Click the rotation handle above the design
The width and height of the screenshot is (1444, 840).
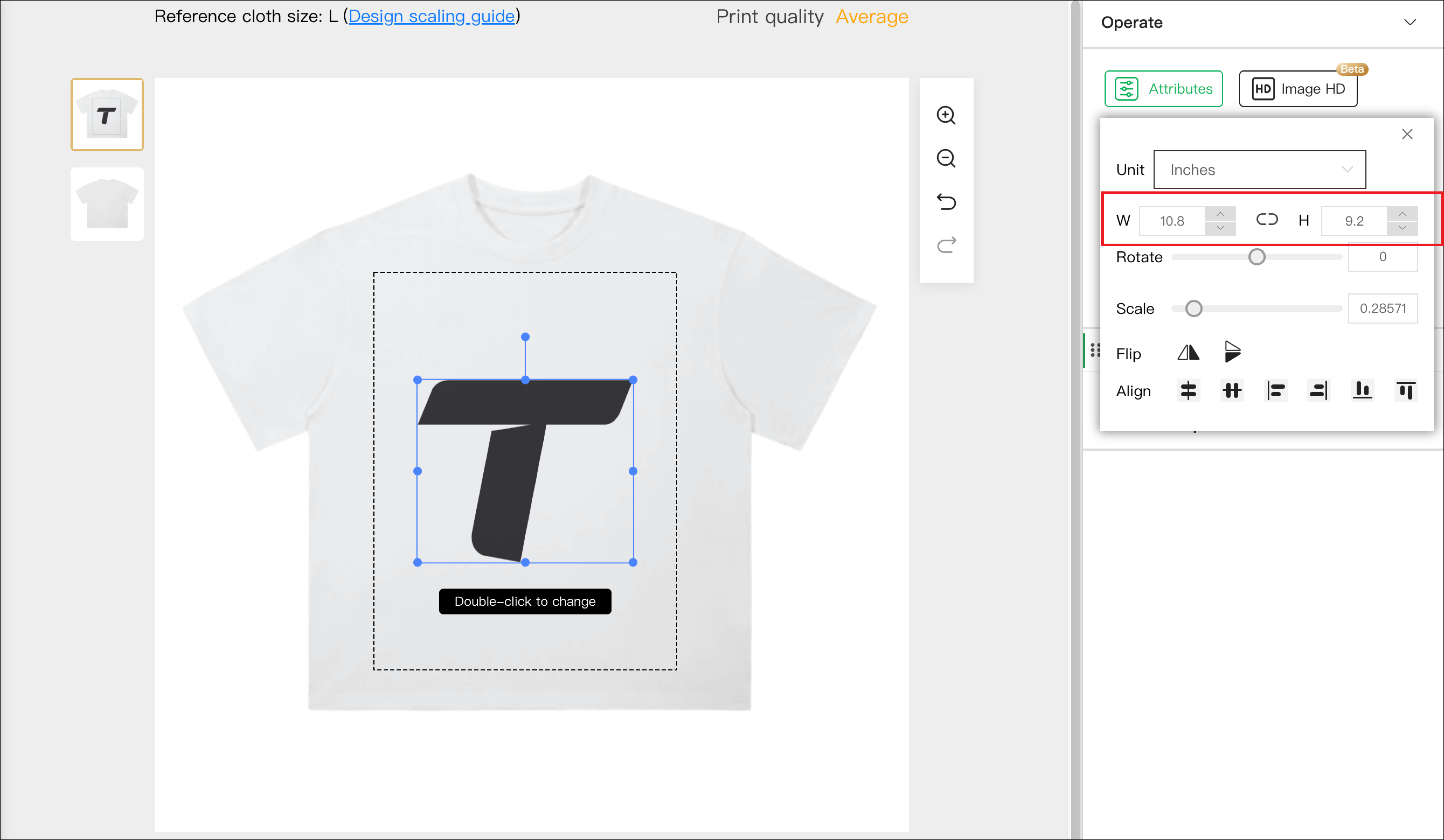[525, 337]
